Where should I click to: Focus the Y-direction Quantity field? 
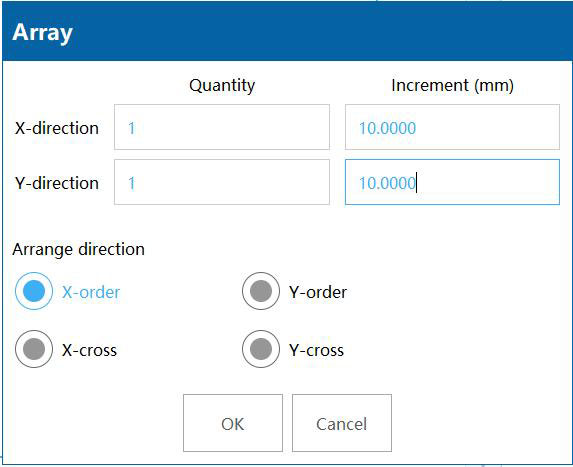(222, 182)
